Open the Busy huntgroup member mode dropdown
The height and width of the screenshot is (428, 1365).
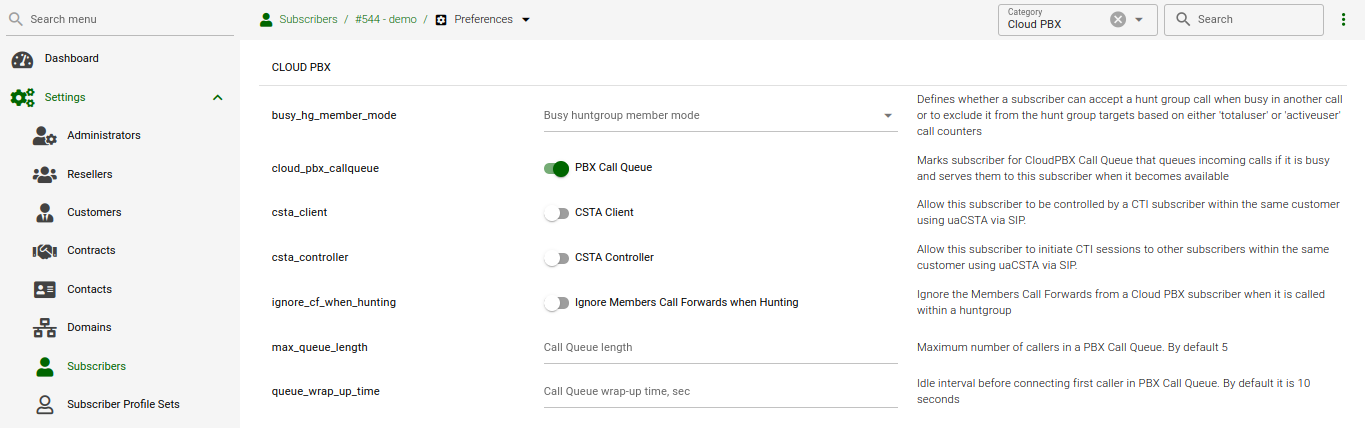pos(720,116)
